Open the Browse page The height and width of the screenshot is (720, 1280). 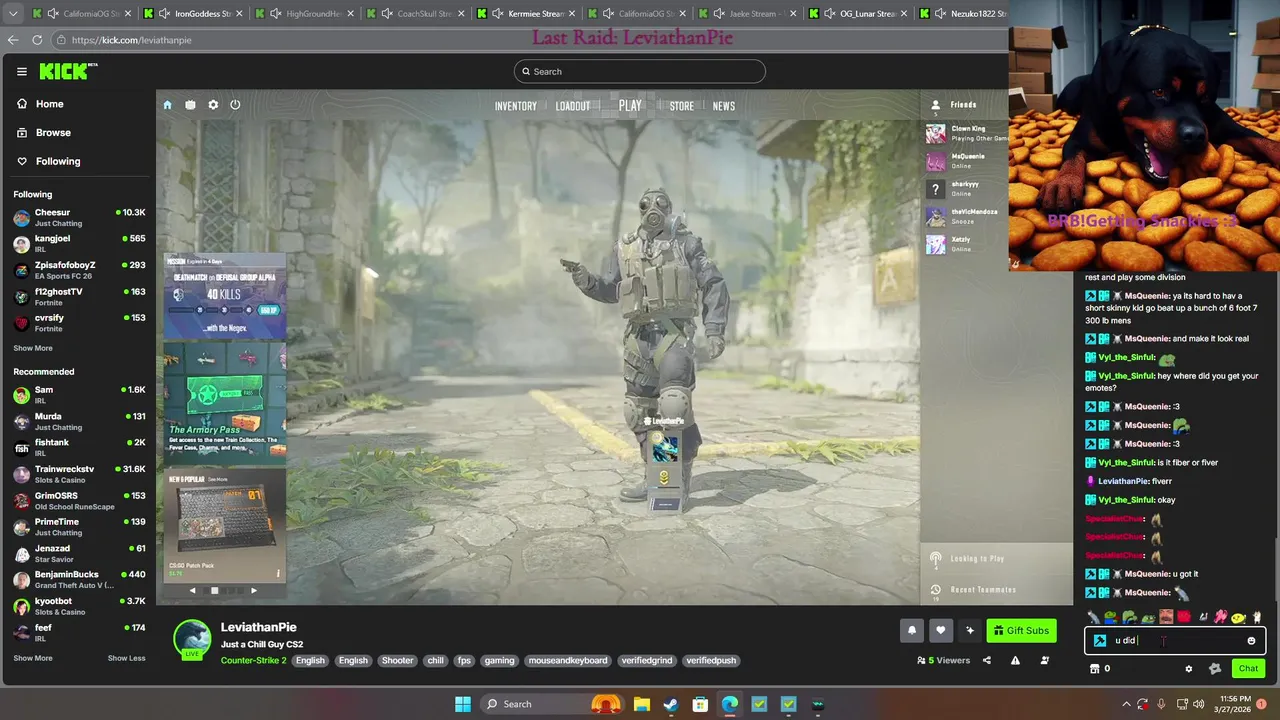tap(43, 132)
